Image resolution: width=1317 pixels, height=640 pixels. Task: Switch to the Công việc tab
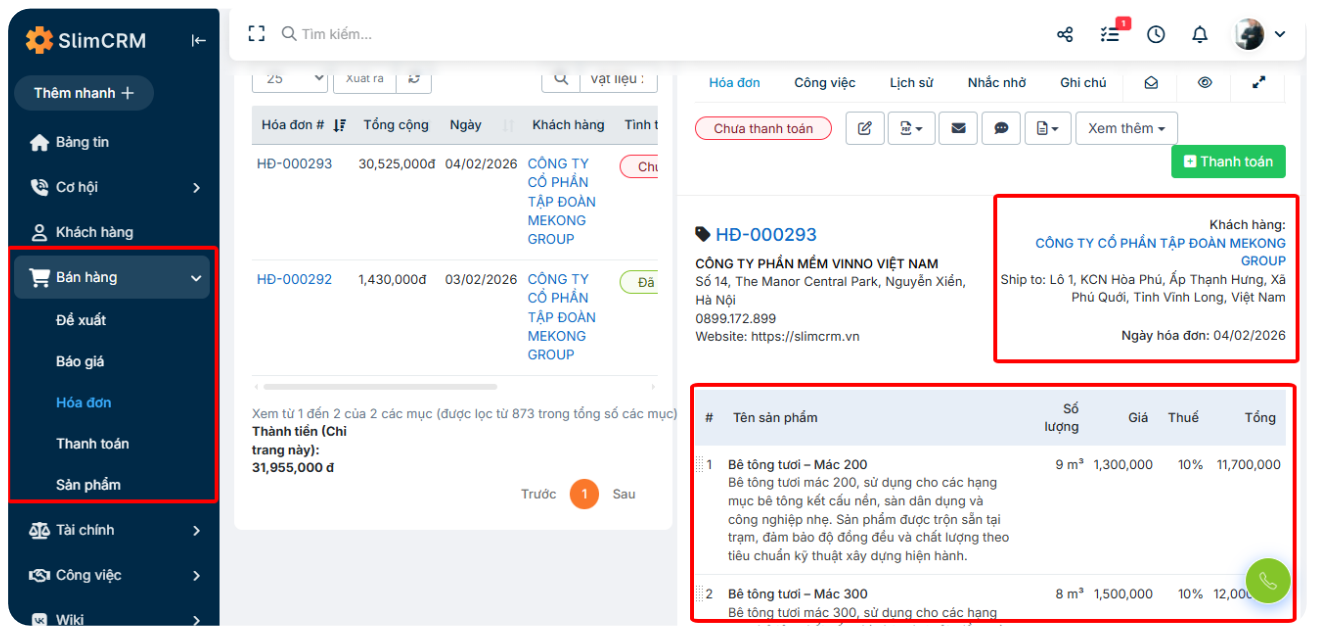825,83
